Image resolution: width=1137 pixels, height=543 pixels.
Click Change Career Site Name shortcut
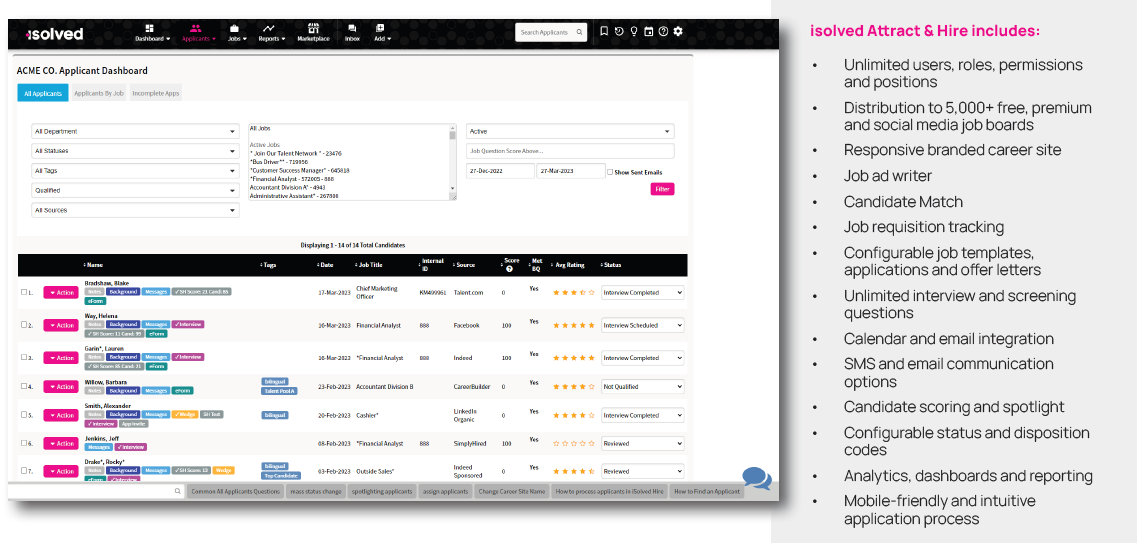(513, 492)
